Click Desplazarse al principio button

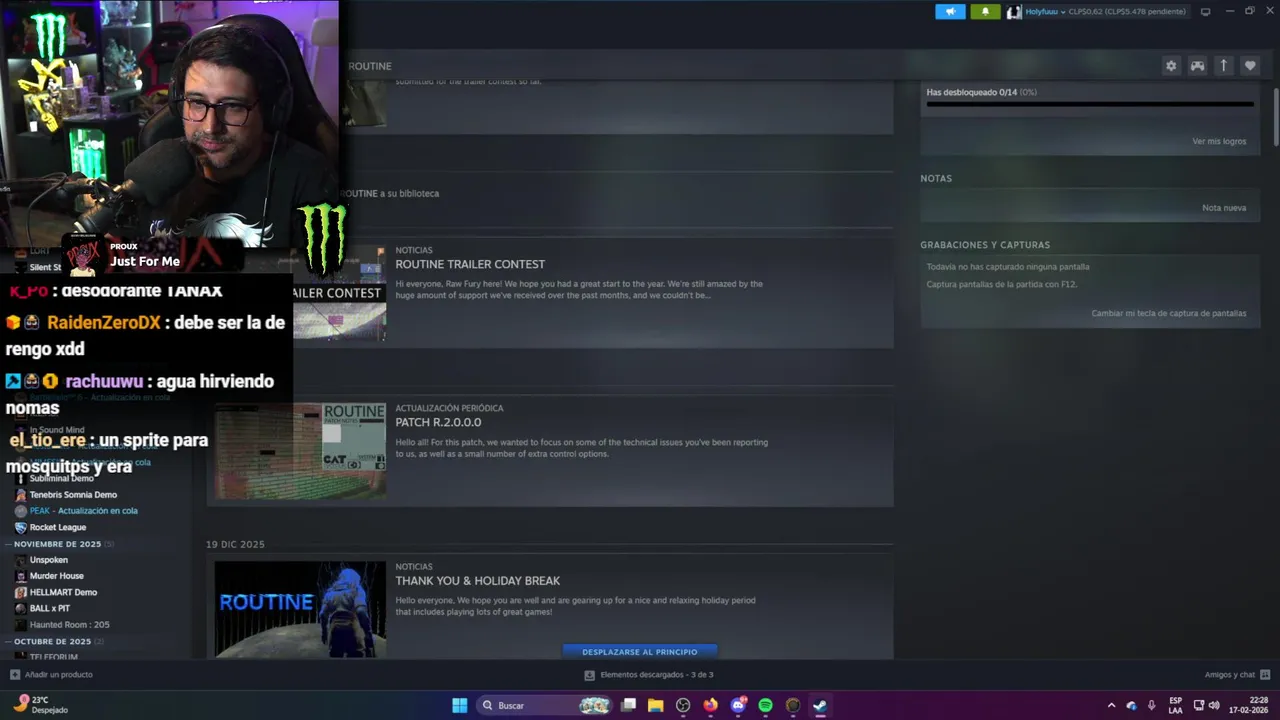coord(640,652)
